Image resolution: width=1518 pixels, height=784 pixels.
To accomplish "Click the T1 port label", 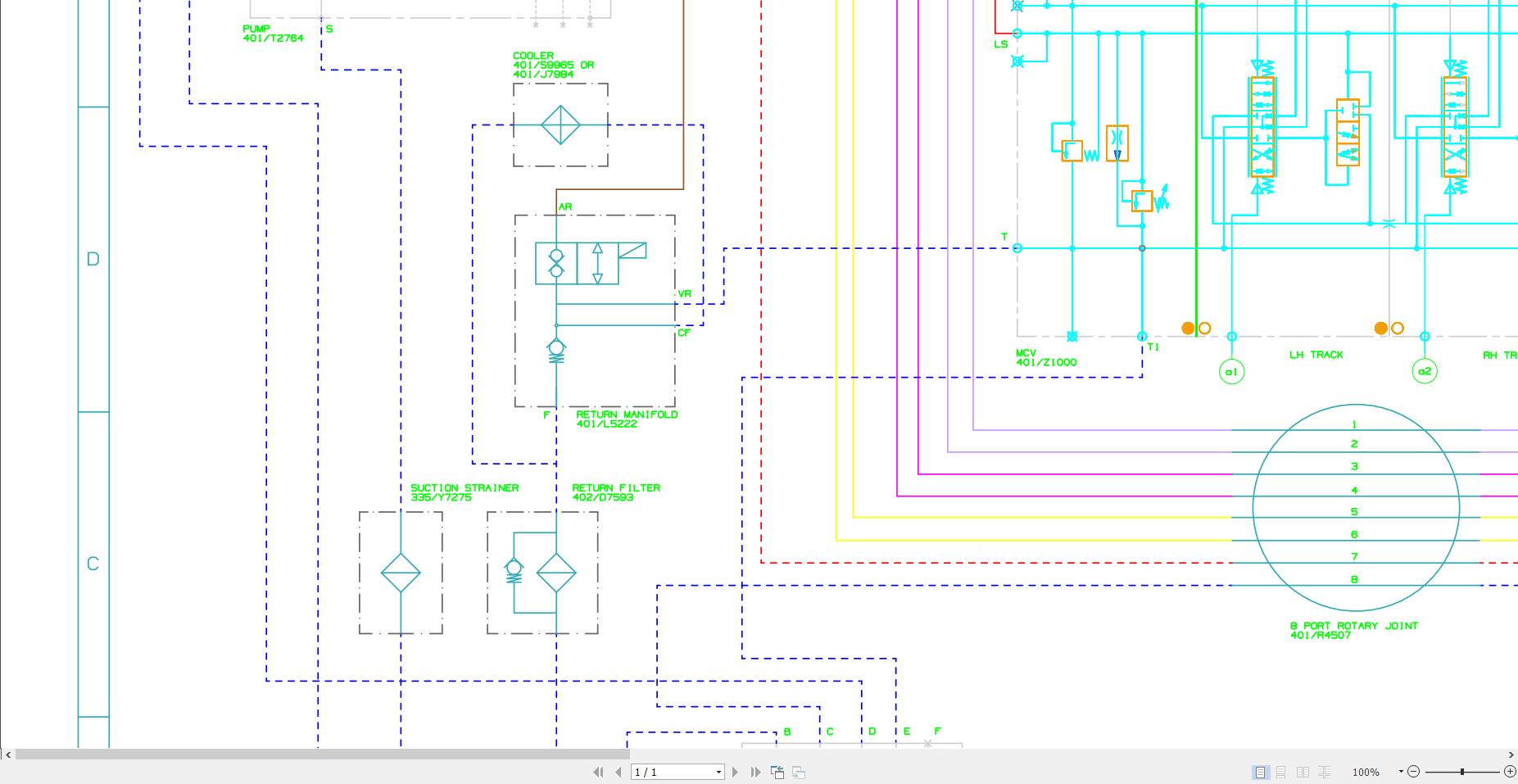I will tap(1153, 347).
